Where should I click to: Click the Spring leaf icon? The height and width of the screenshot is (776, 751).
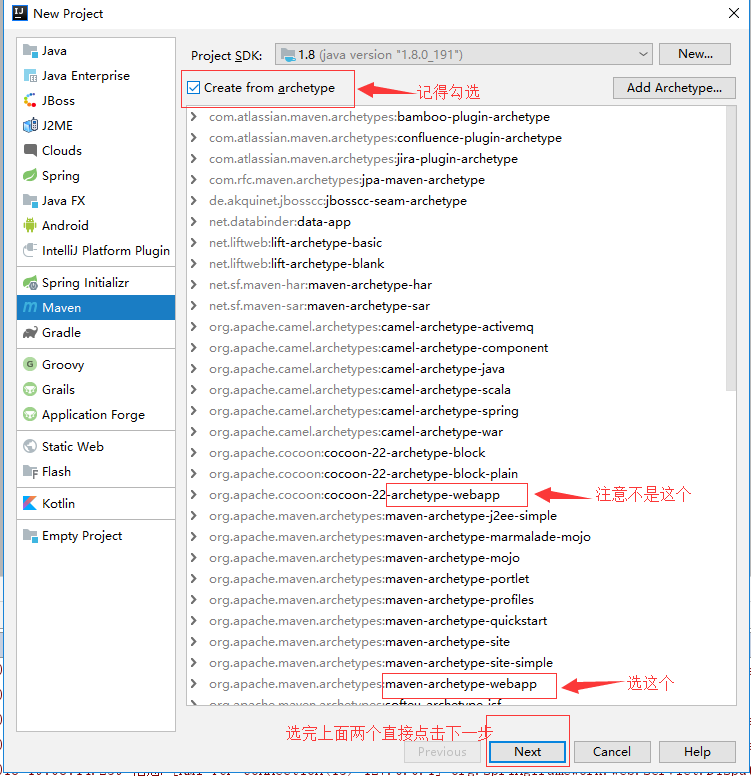30,175
